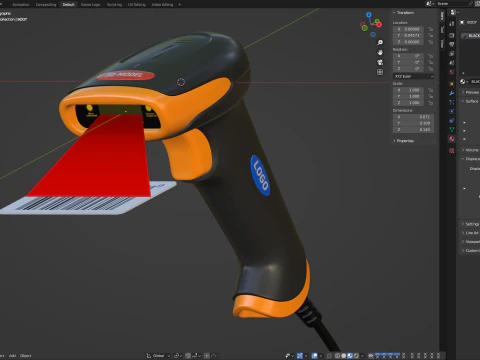The width and height of the screenshot is (480, 360).
Task: Open the Object menu in viewport header
Action: click(26, 356)
